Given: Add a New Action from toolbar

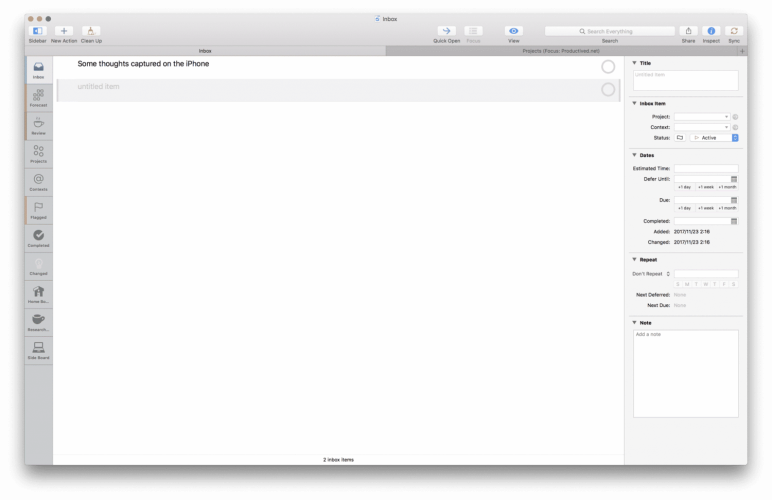Looking at the screenshot, I should point(64,31).
